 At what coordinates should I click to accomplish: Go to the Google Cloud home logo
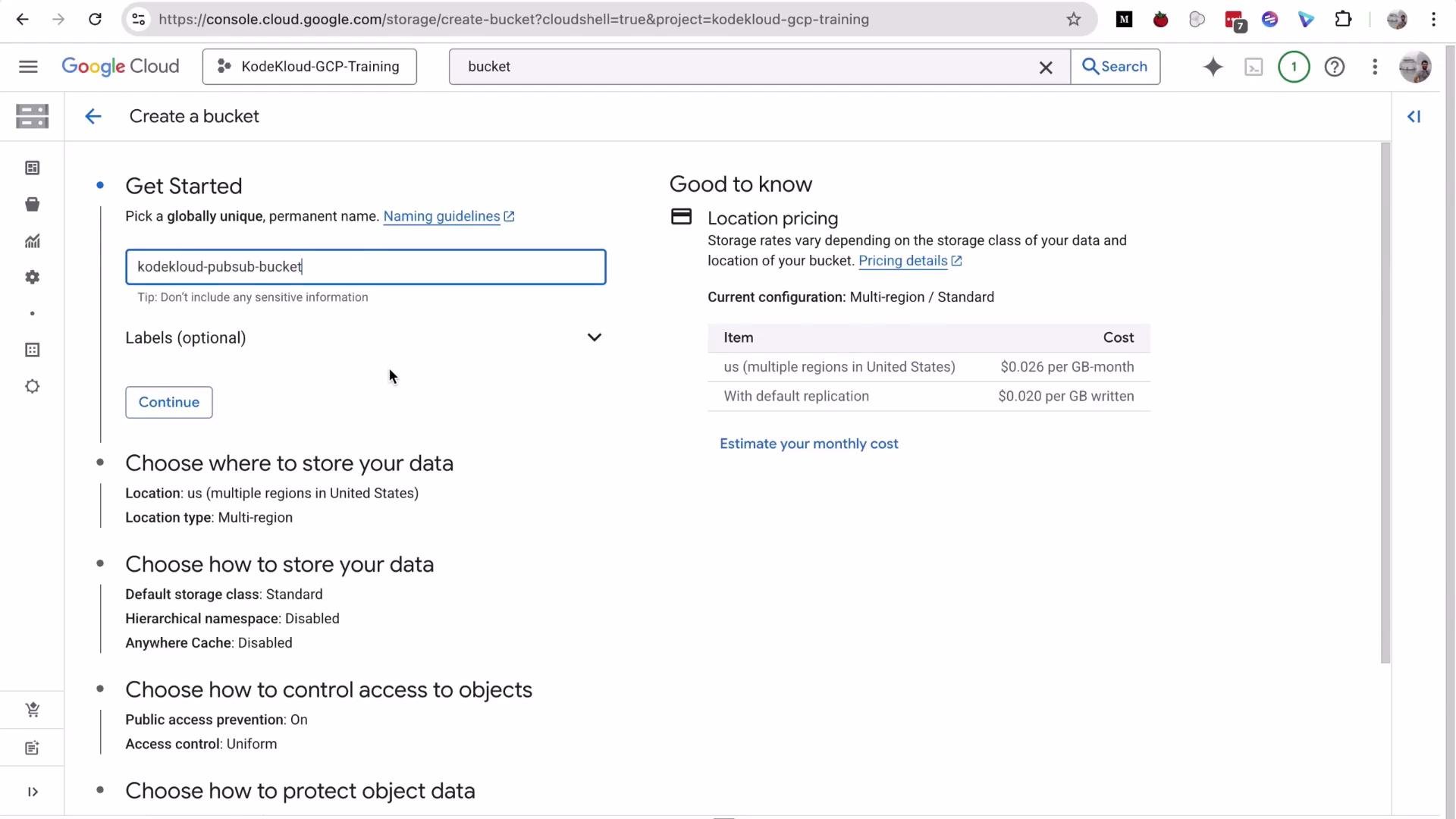[121, 67]
